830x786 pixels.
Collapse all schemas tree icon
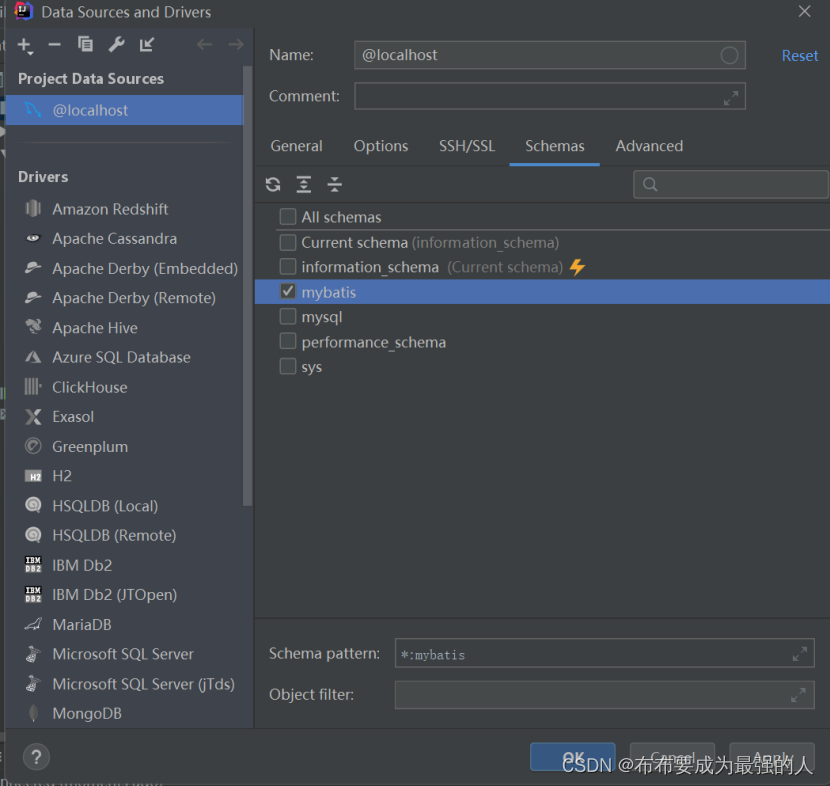click(335, 184)
